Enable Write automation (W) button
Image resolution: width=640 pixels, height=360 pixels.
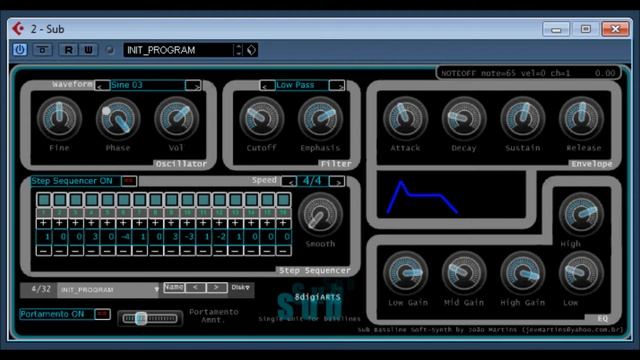tap(88, 50)
